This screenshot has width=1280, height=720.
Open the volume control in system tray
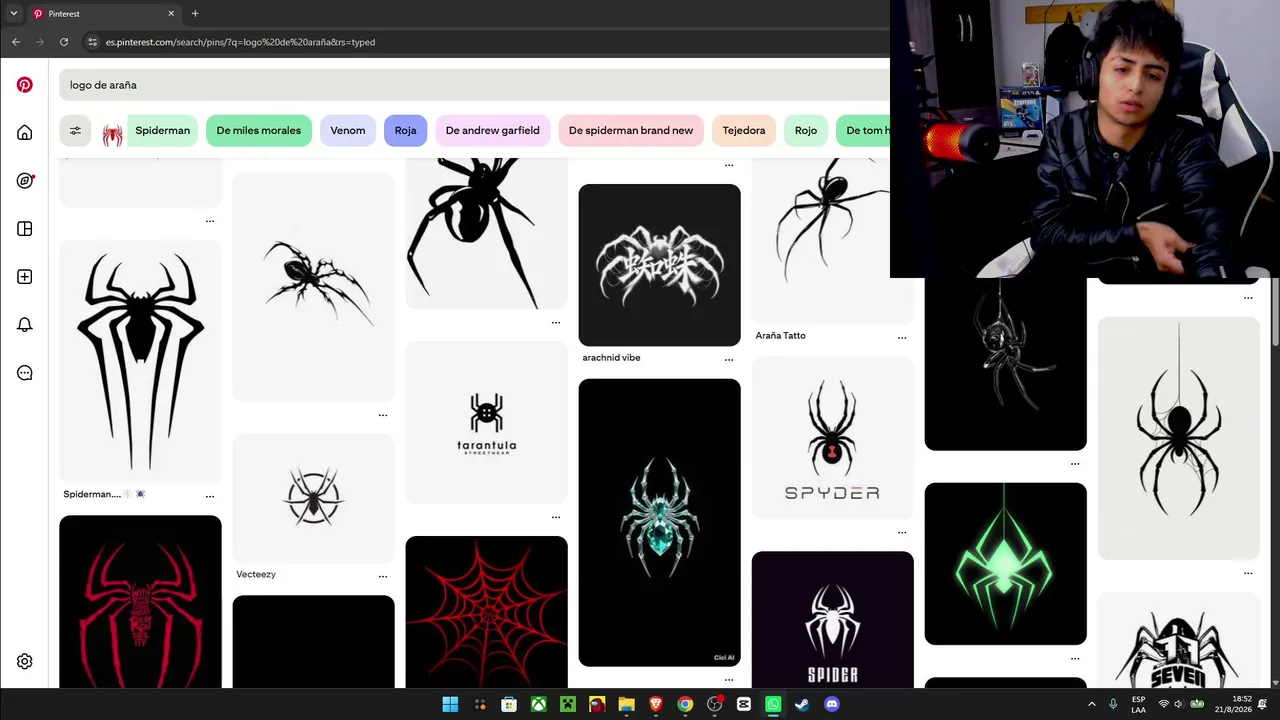pyautogui.click(x=1179, y=704)
